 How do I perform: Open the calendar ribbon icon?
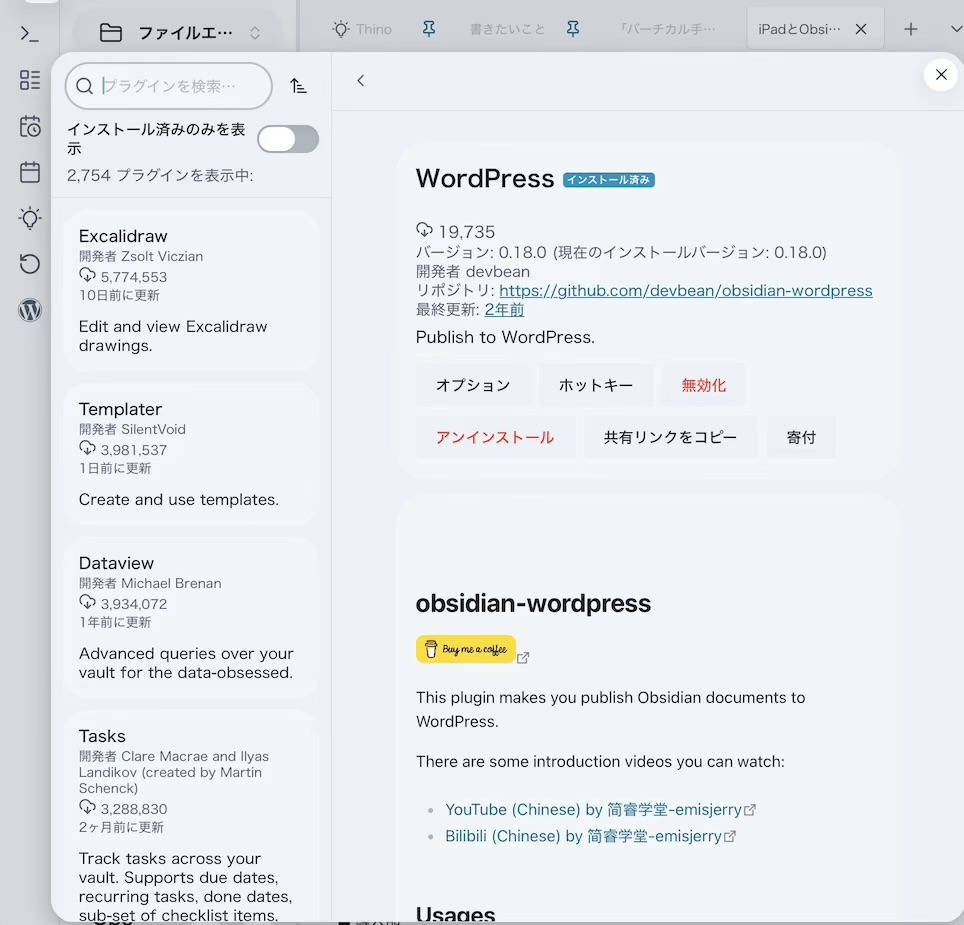tap(30, 172)
